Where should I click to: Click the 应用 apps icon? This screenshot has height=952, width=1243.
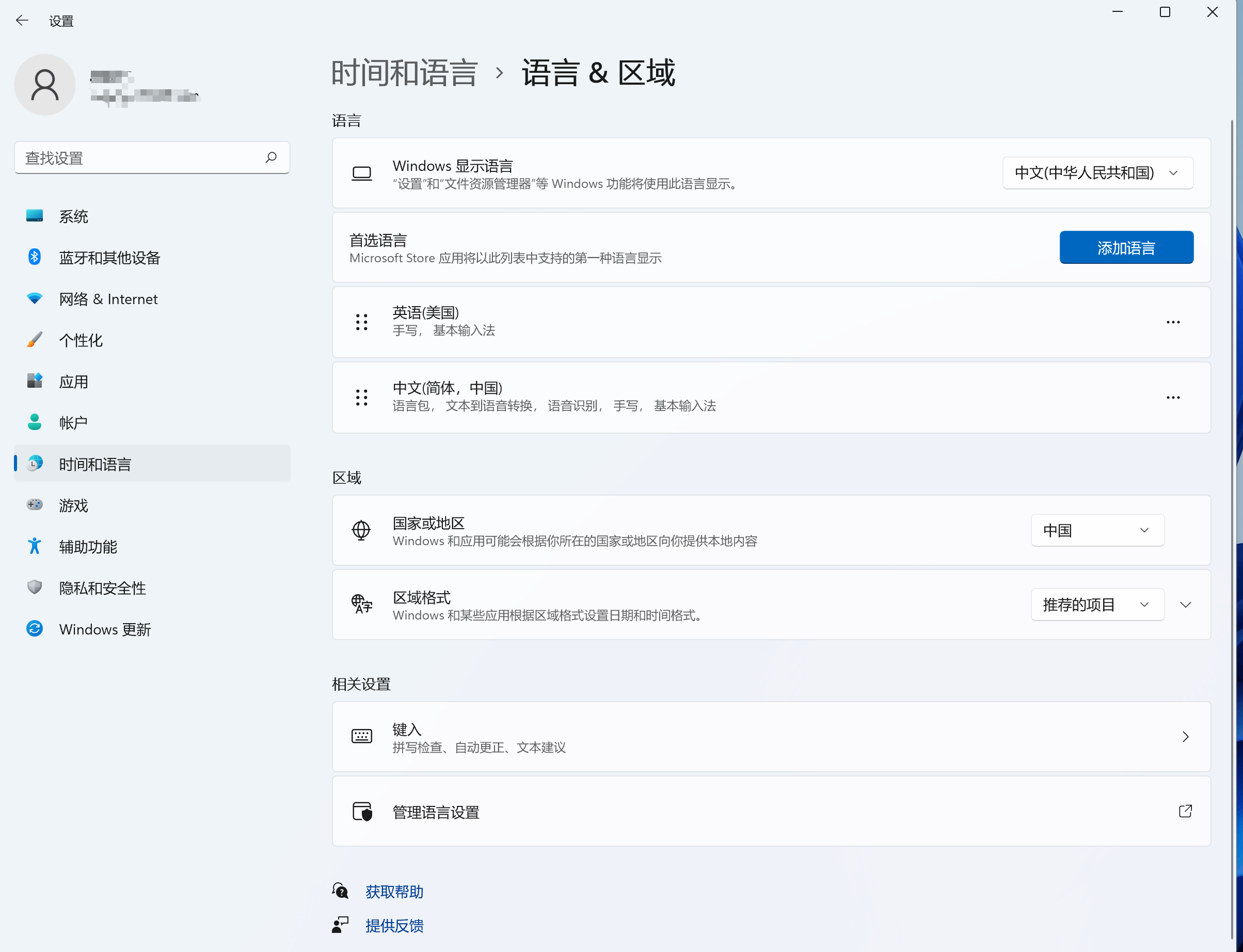point(35,381)
